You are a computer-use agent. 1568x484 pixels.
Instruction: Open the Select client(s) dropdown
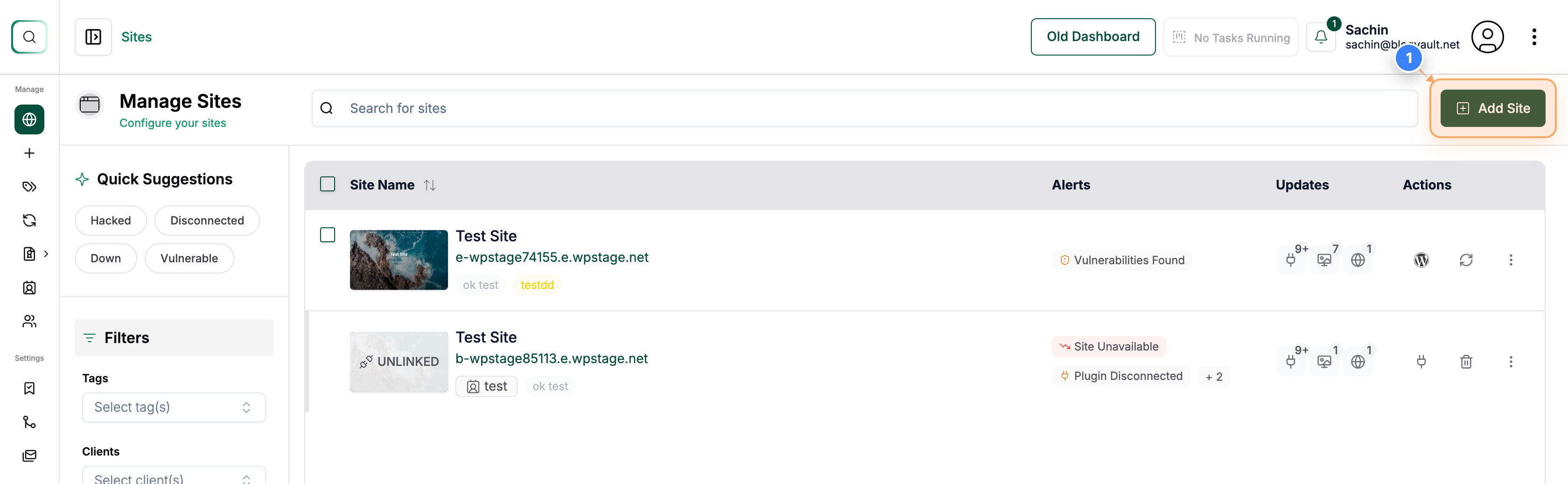pyautogui.click(x=174, y=477)
